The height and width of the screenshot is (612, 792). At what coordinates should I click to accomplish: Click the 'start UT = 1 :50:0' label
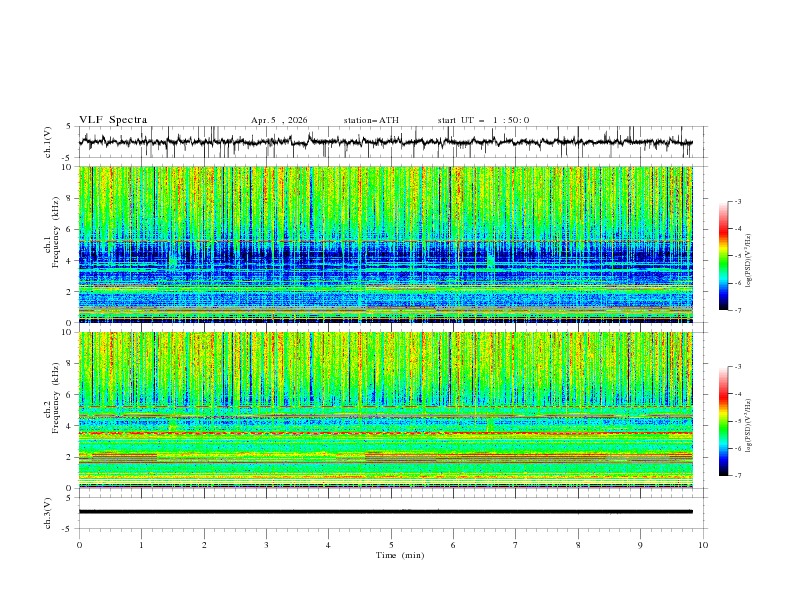point(483,120)
